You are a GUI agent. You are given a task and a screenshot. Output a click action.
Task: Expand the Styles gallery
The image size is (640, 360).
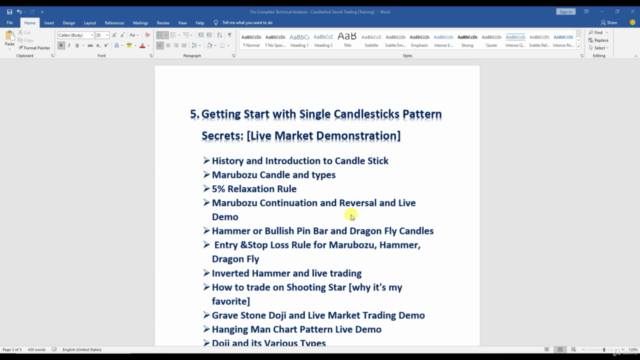(578, 47)
